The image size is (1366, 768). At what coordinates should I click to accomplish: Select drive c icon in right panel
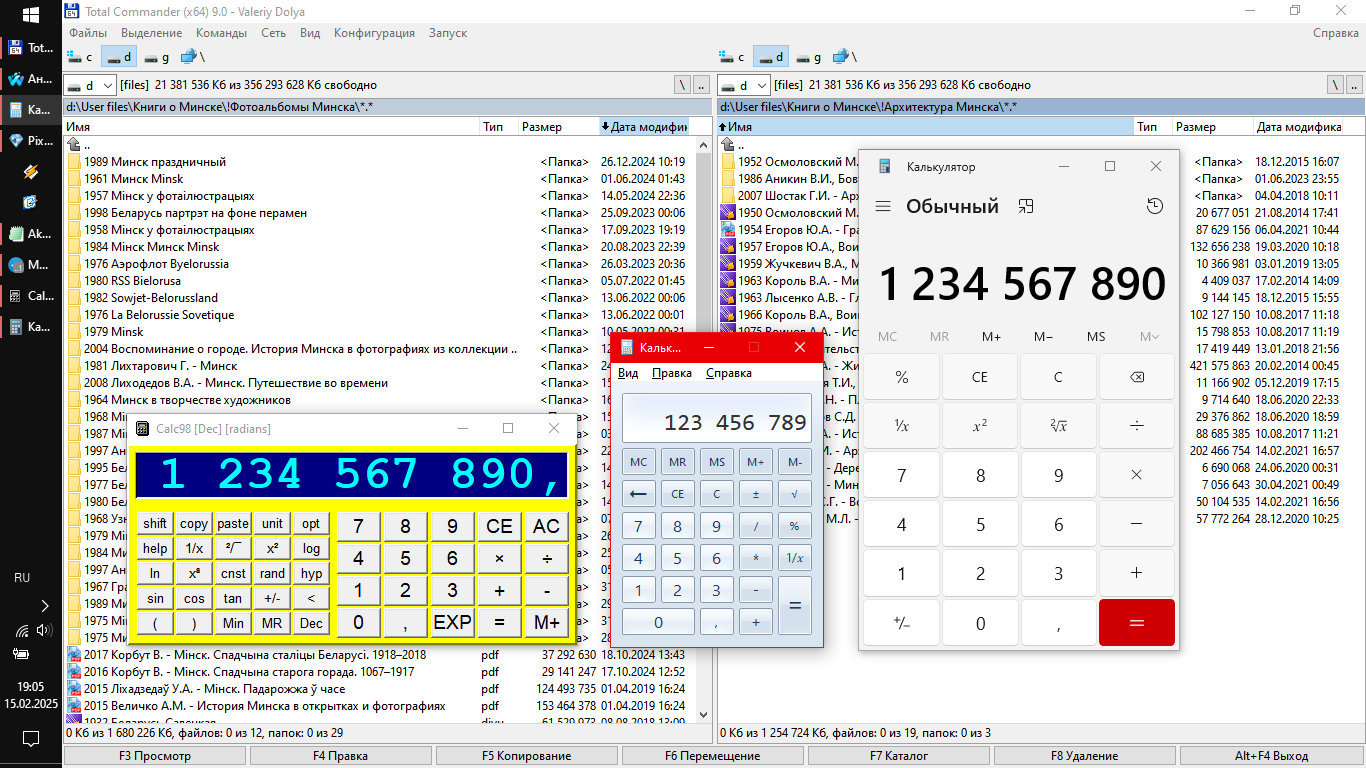click(x=733, y=57)
